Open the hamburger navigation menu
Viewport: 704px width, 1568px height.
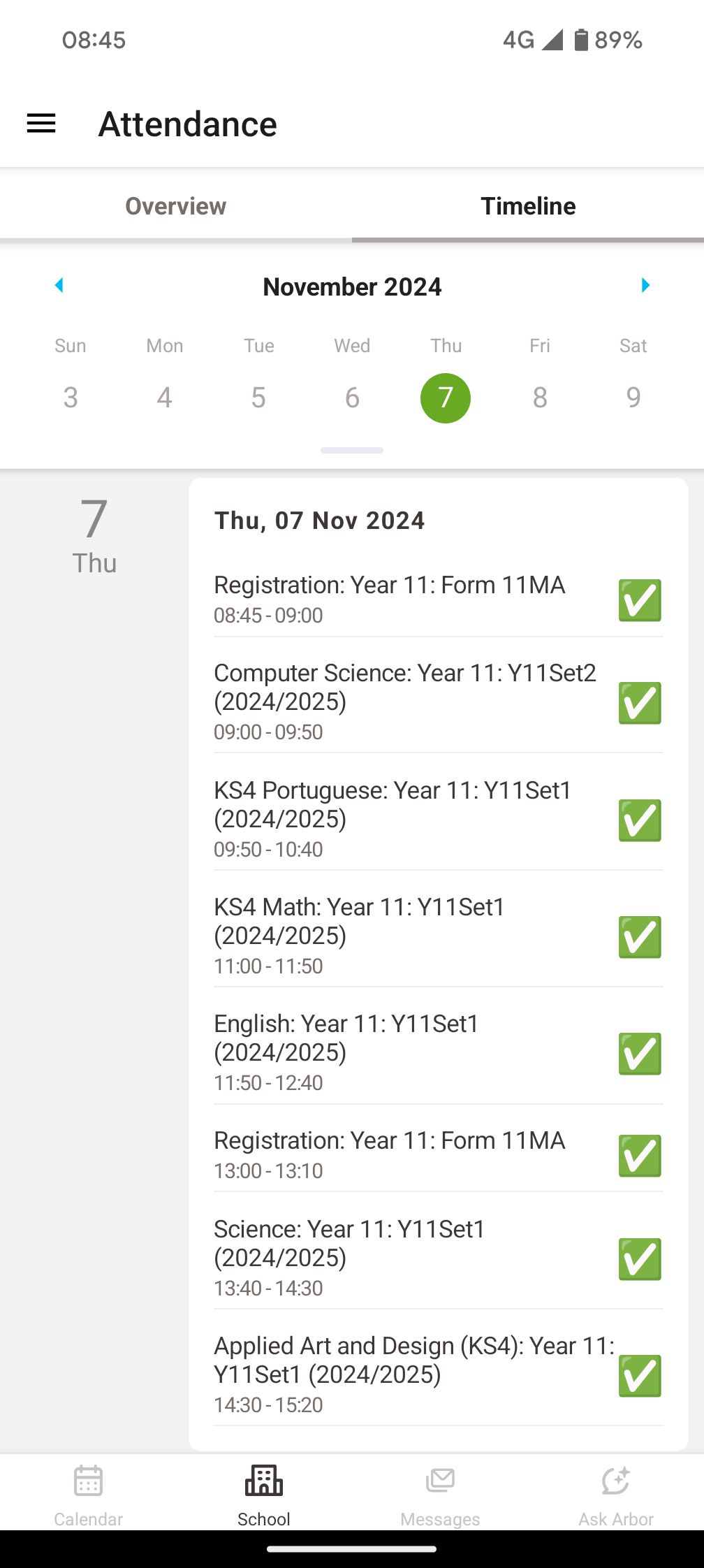[x=41, y=124]
